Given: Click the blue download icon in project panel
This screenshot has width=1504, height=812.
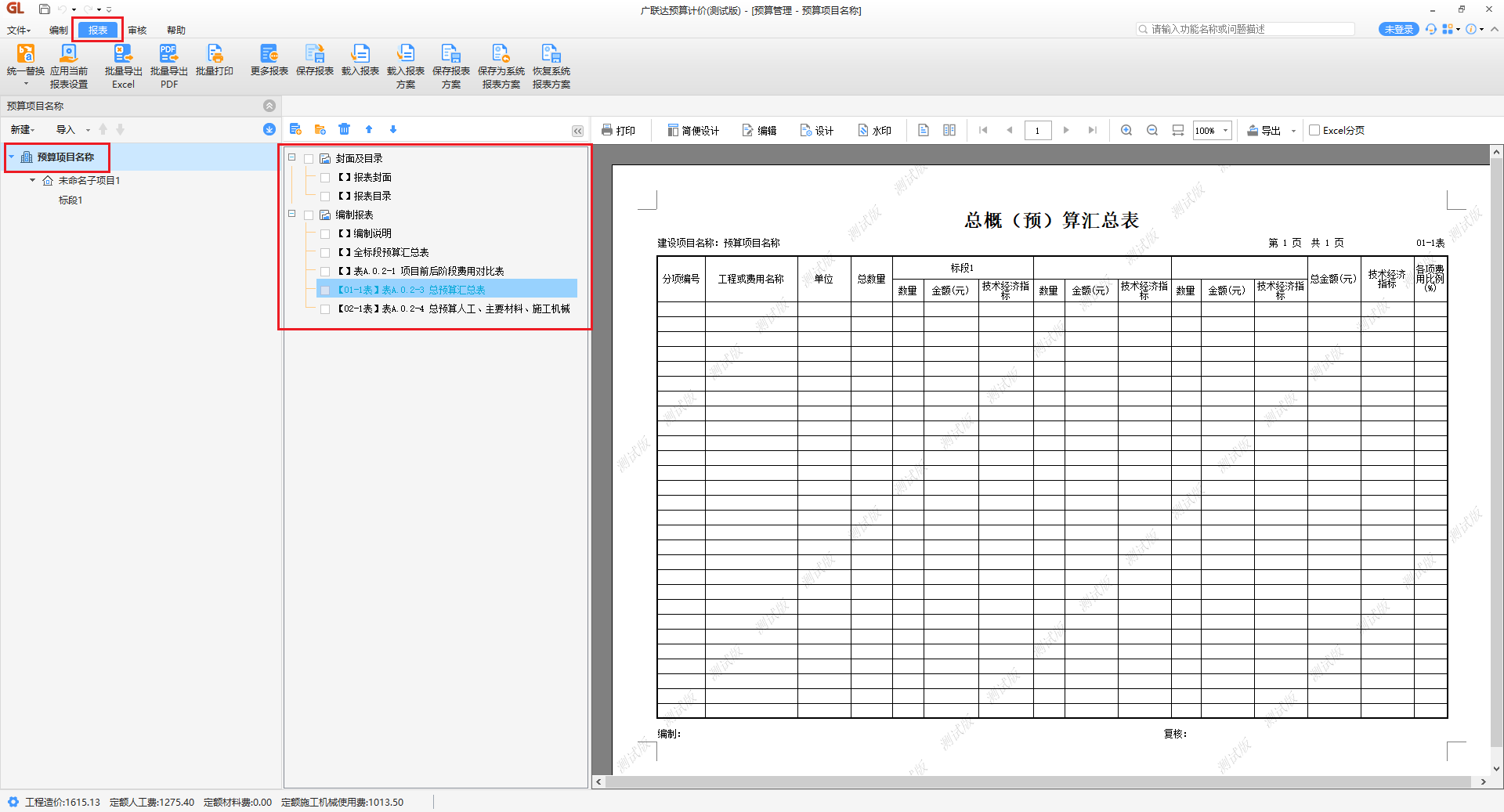Looking at the screenshot, I should click(x=269, y=129).
